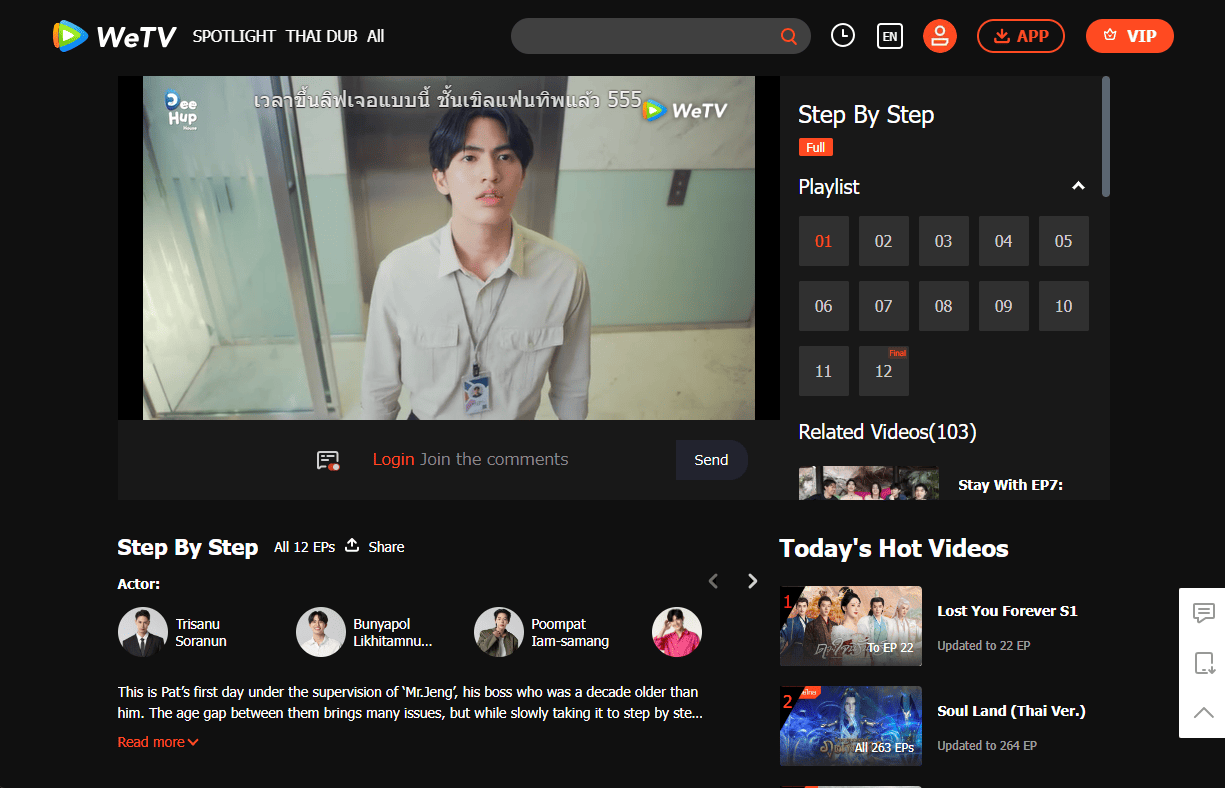Click the VIP button
Screen dimensions: 1225x788
pos(1130,36)
